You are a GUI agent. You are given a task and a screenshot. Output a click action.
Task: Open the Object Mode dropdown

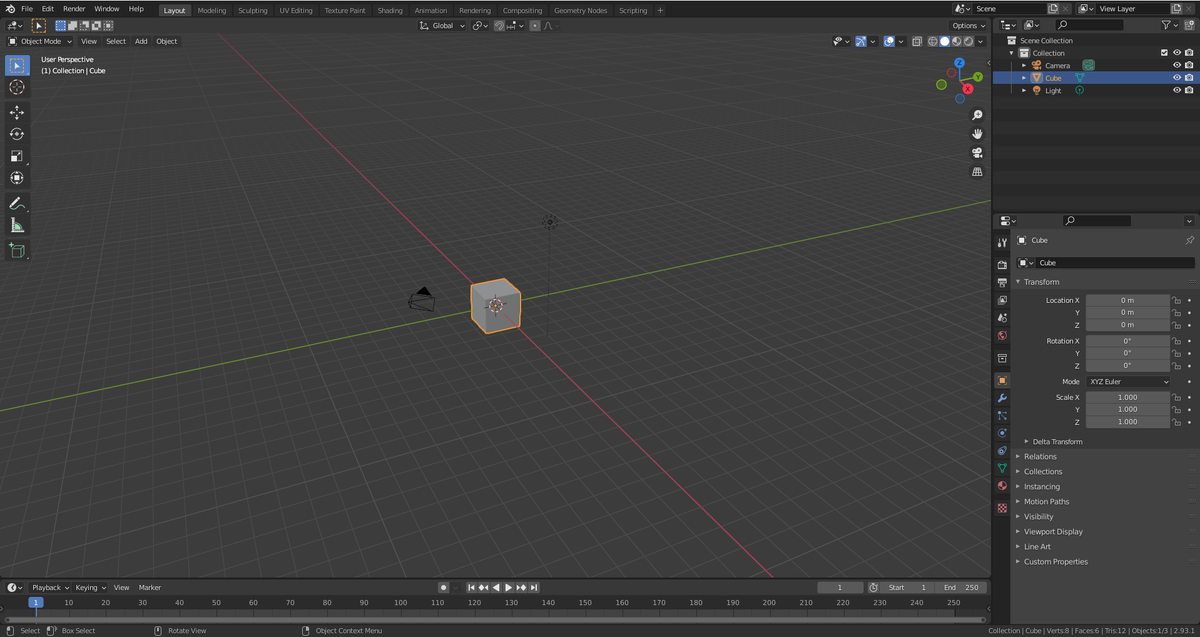point(40,41)
